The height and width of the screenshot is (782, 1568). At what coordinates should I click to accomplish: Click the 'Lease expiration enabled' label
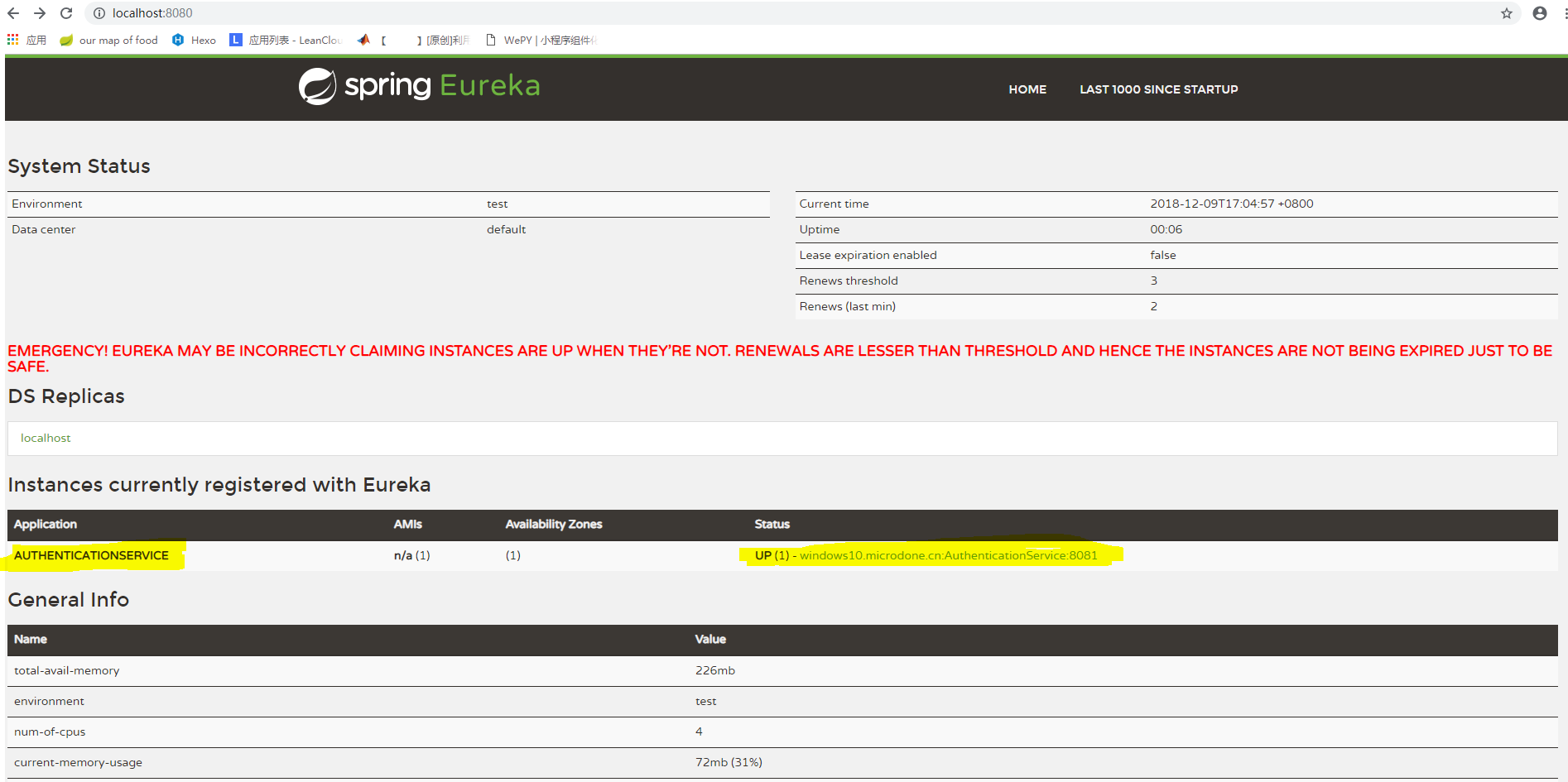[868, 255]
